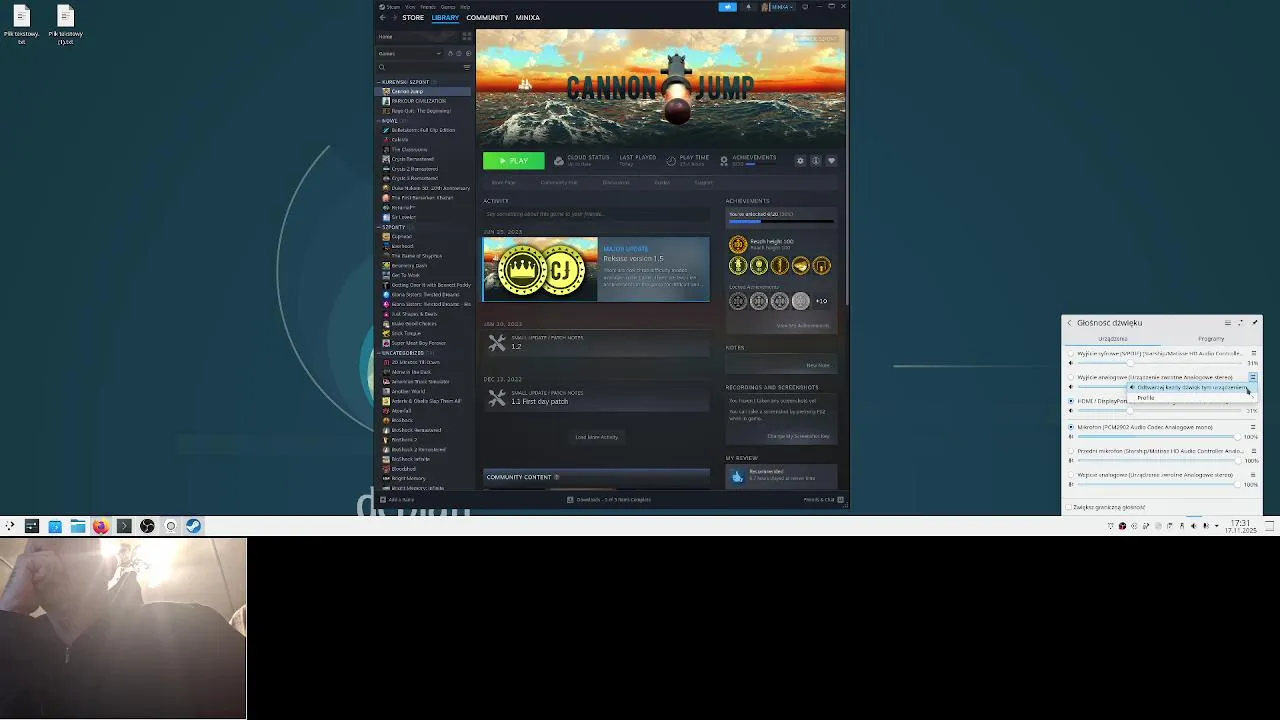The width and height of the screenshot is (1280, 720).
Task: Adjust the Wyjście cyfrowe S/PDIF volume slider
Action: point(1158,363)
